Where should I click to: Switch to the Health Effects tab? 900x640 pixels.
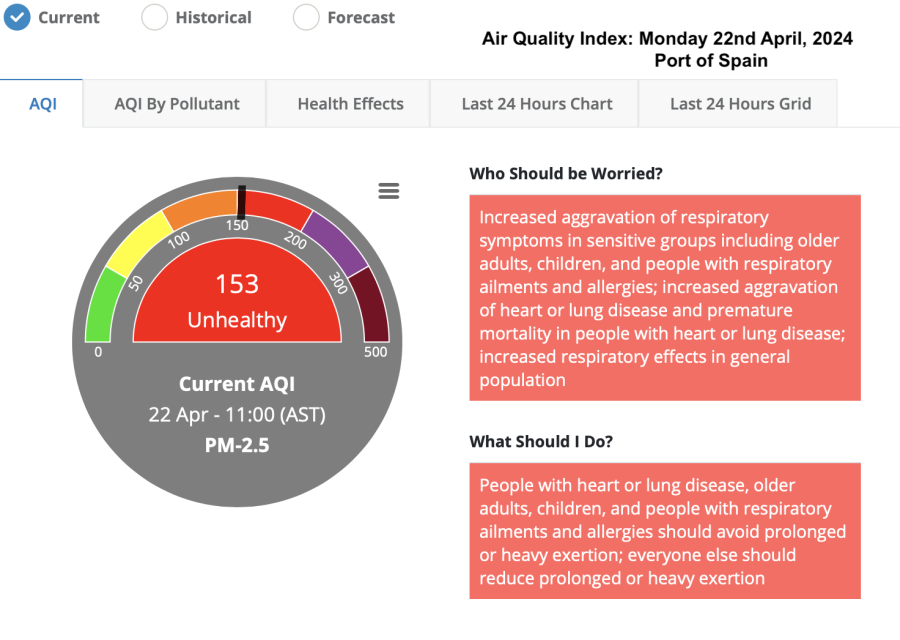pos(350,104)
